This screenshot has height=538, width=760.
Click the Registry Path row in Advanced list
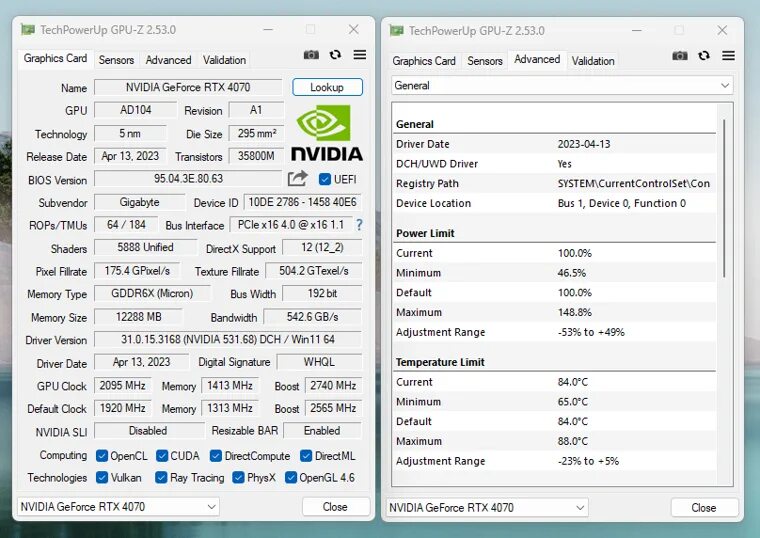point(554,184)
